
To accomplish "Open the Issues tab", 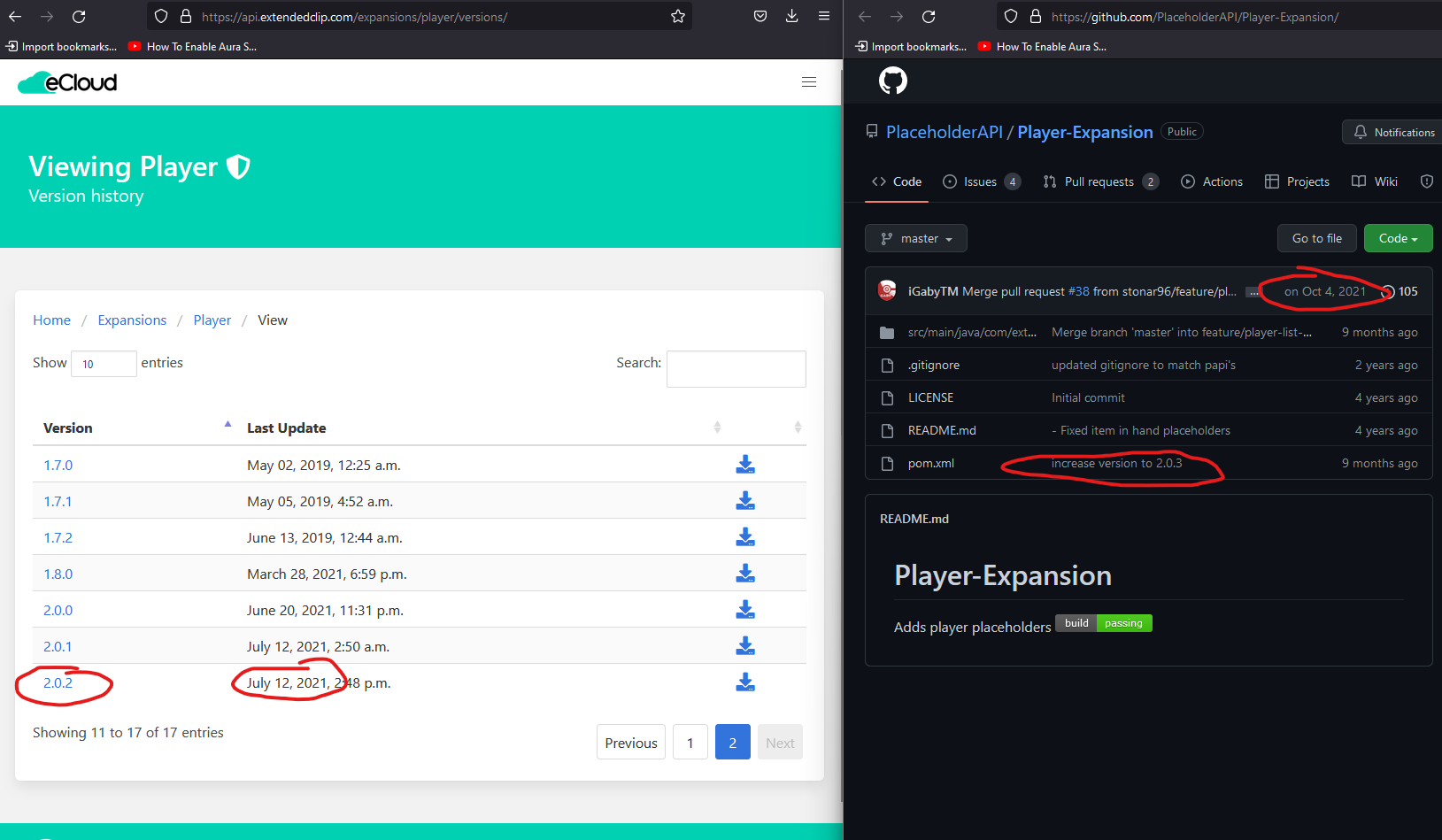I will click(x=982, y=181).
